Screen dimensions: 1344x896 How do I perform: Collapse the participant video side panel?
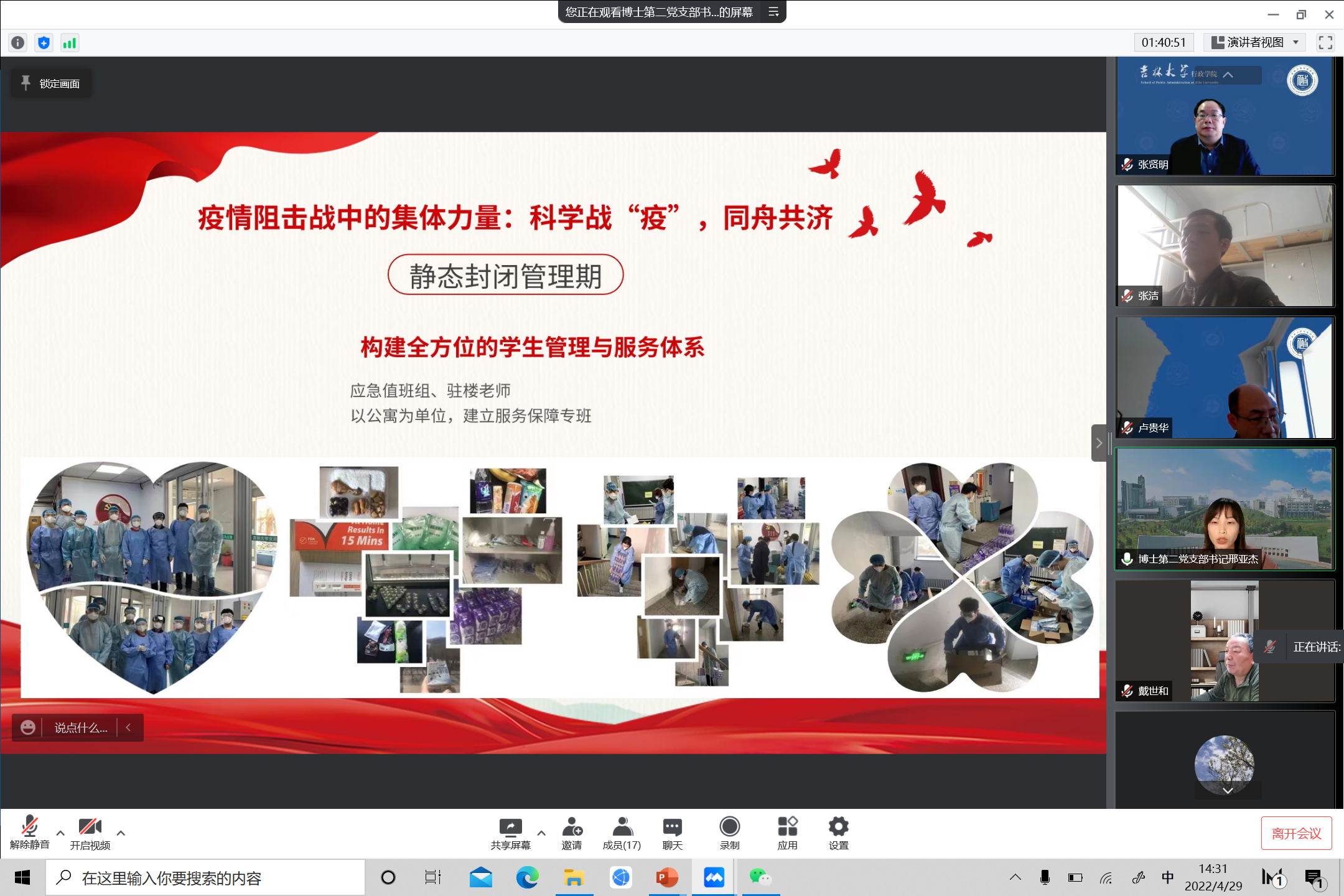pyautogui.click(x=1099, y=443)
